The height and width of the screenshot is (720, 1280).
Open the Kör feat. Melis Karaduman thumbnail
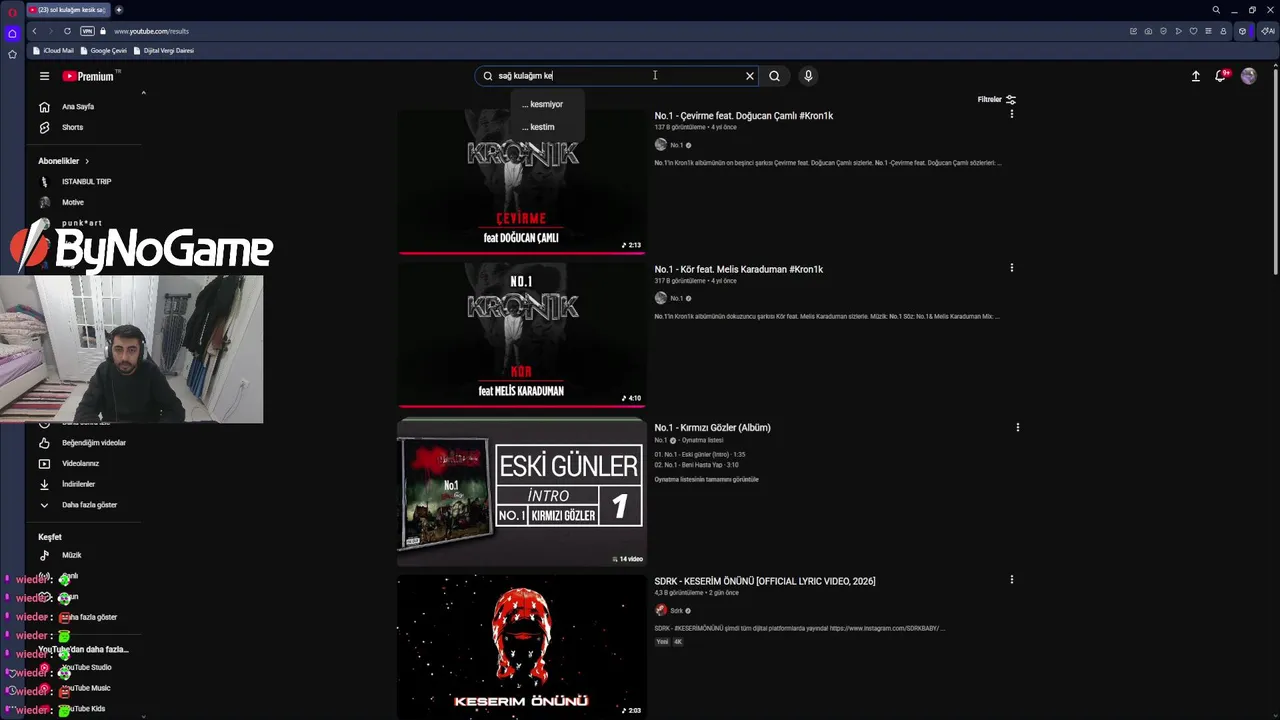(x=521, y=334)
